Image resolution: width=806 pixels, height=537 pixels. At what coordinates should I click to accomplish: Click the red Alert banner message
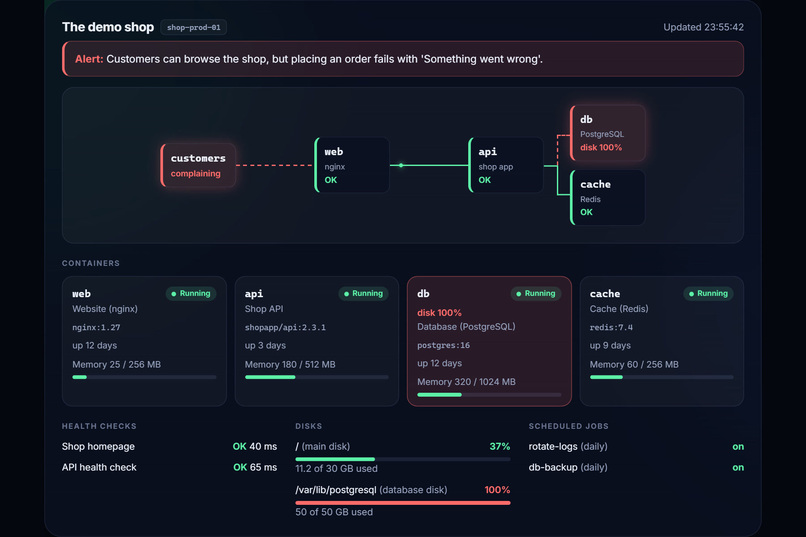pos(403,59)
